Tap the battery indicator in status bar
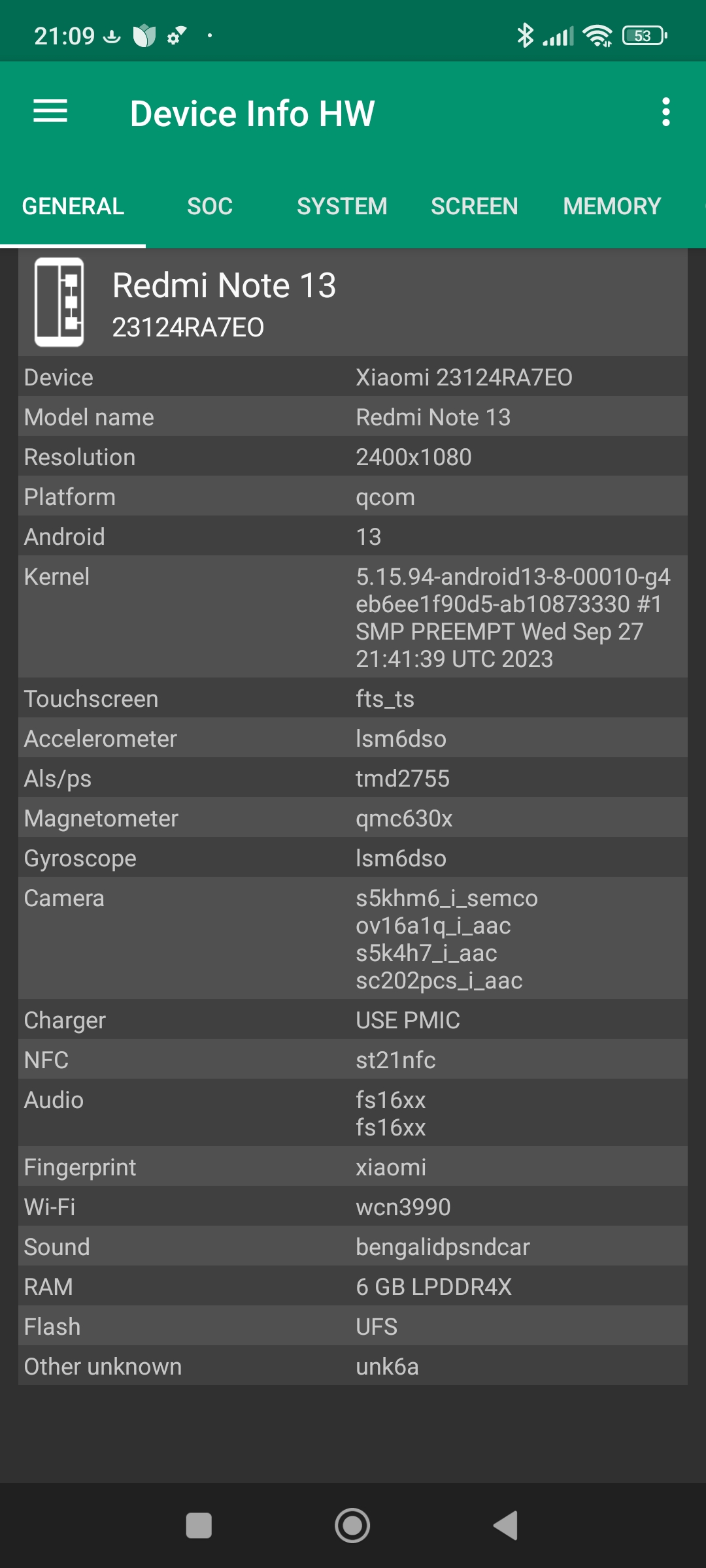This screenshot has width=706, height=1568. click(x=645, y=35)
